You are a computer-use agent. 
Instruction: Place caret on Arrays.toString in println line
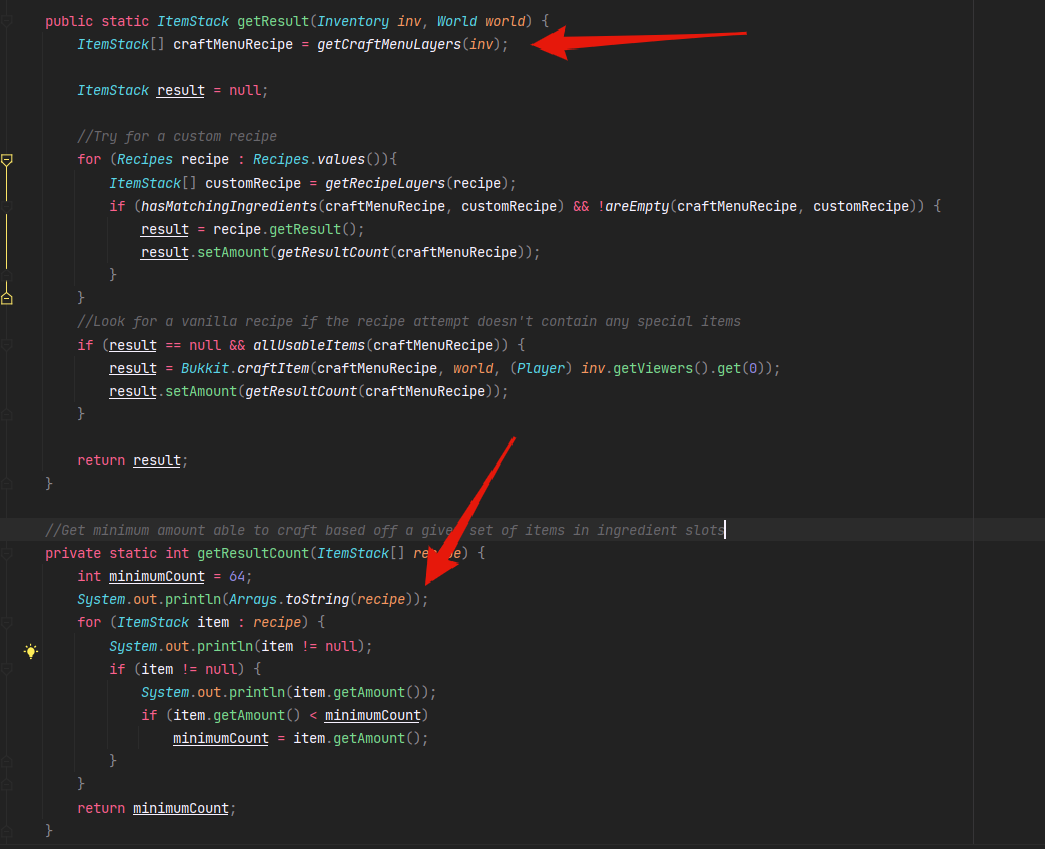click(289, 599)
